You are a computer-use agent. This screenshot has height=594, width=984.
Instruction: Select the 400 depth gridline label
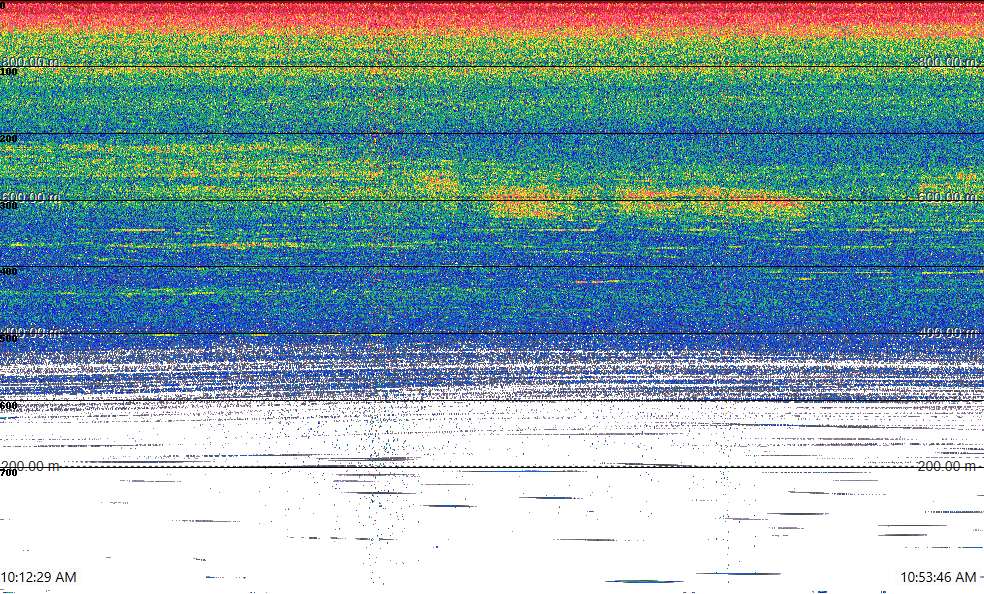point(9,272)
